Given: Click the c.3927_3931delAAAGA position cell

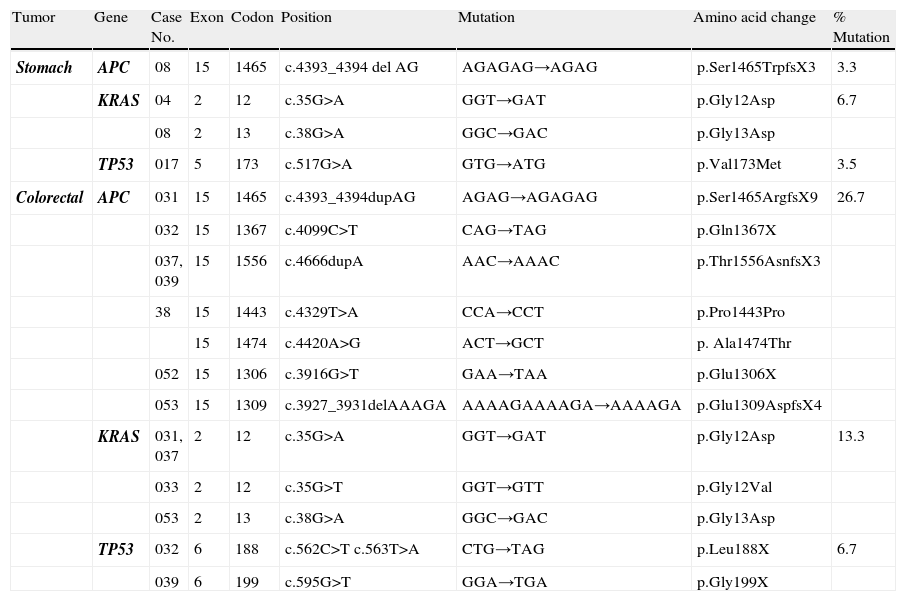Looking at the screenshot, I should coord(365,406).
